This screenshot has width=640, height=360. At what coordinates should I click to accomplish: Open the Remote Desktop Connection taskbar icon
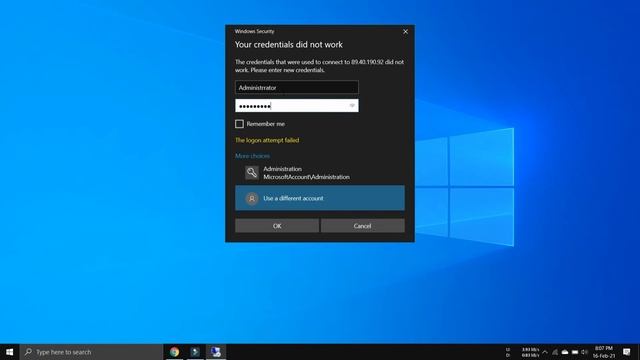(216, 352)
